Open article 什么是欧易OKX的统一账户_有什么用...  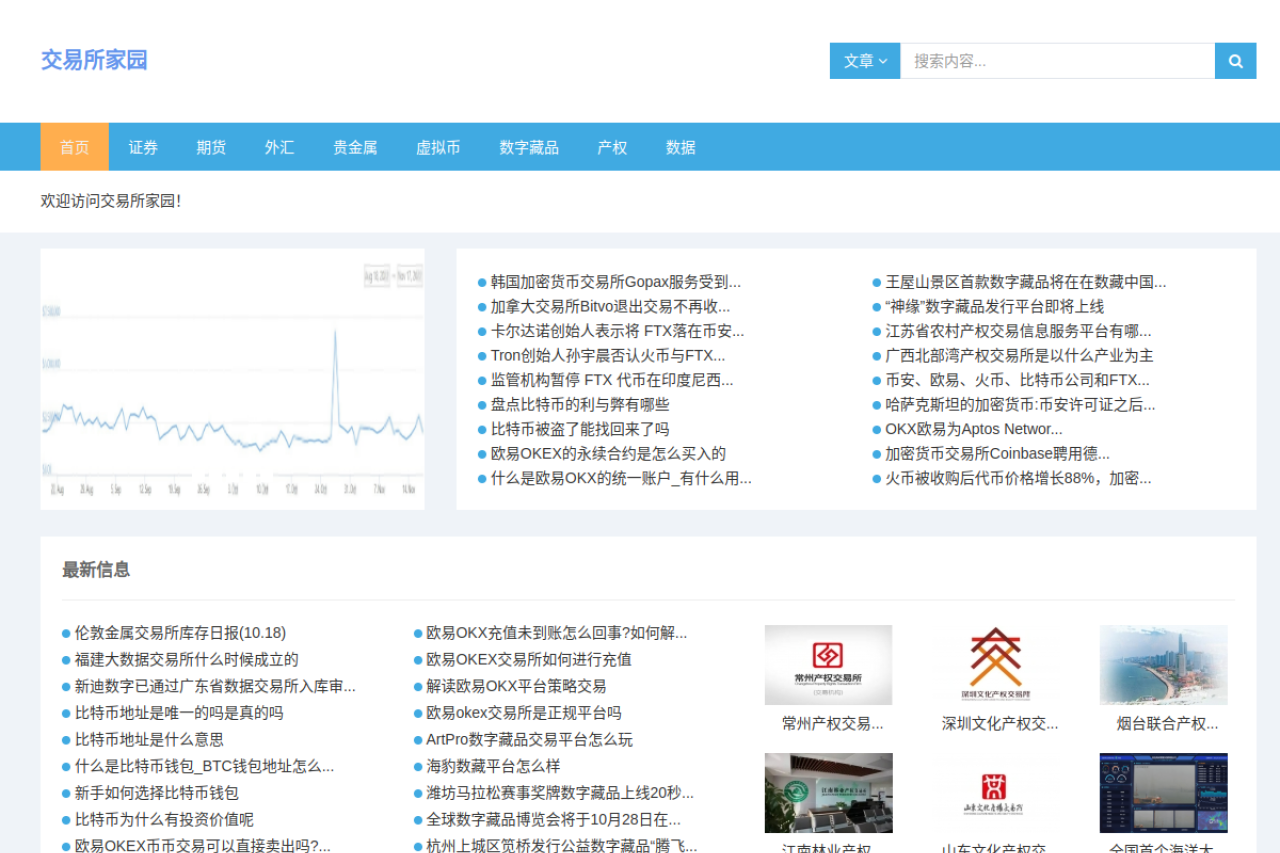pos(621,478)
